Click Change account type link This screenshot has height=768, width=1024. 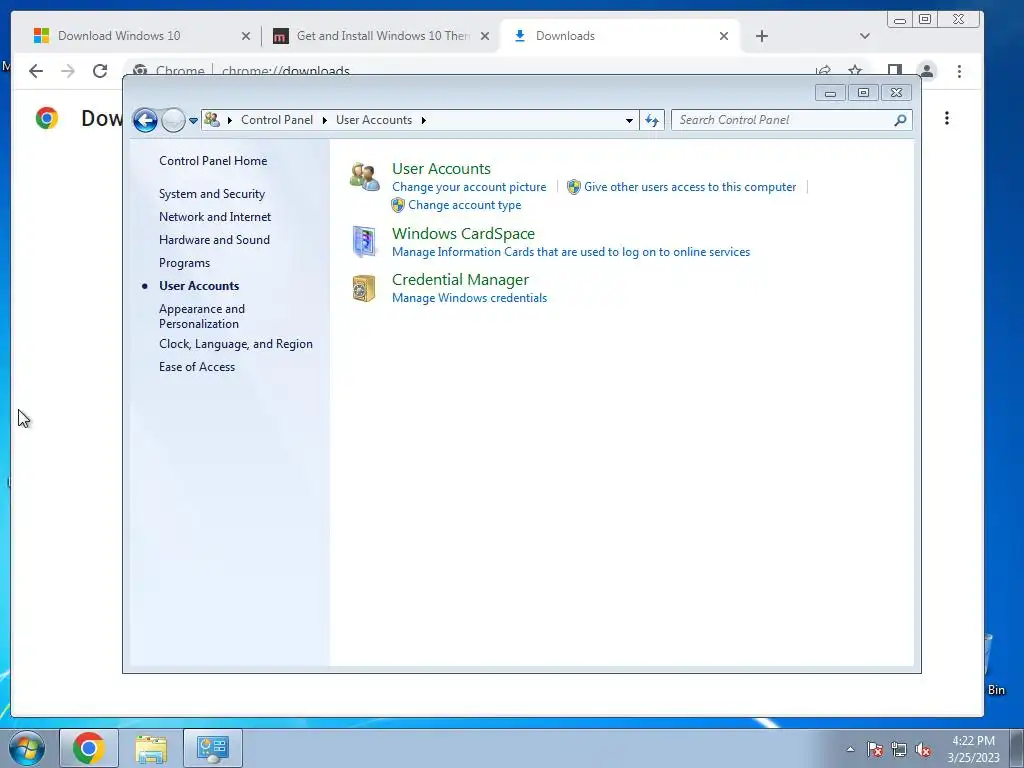point(464,205)
